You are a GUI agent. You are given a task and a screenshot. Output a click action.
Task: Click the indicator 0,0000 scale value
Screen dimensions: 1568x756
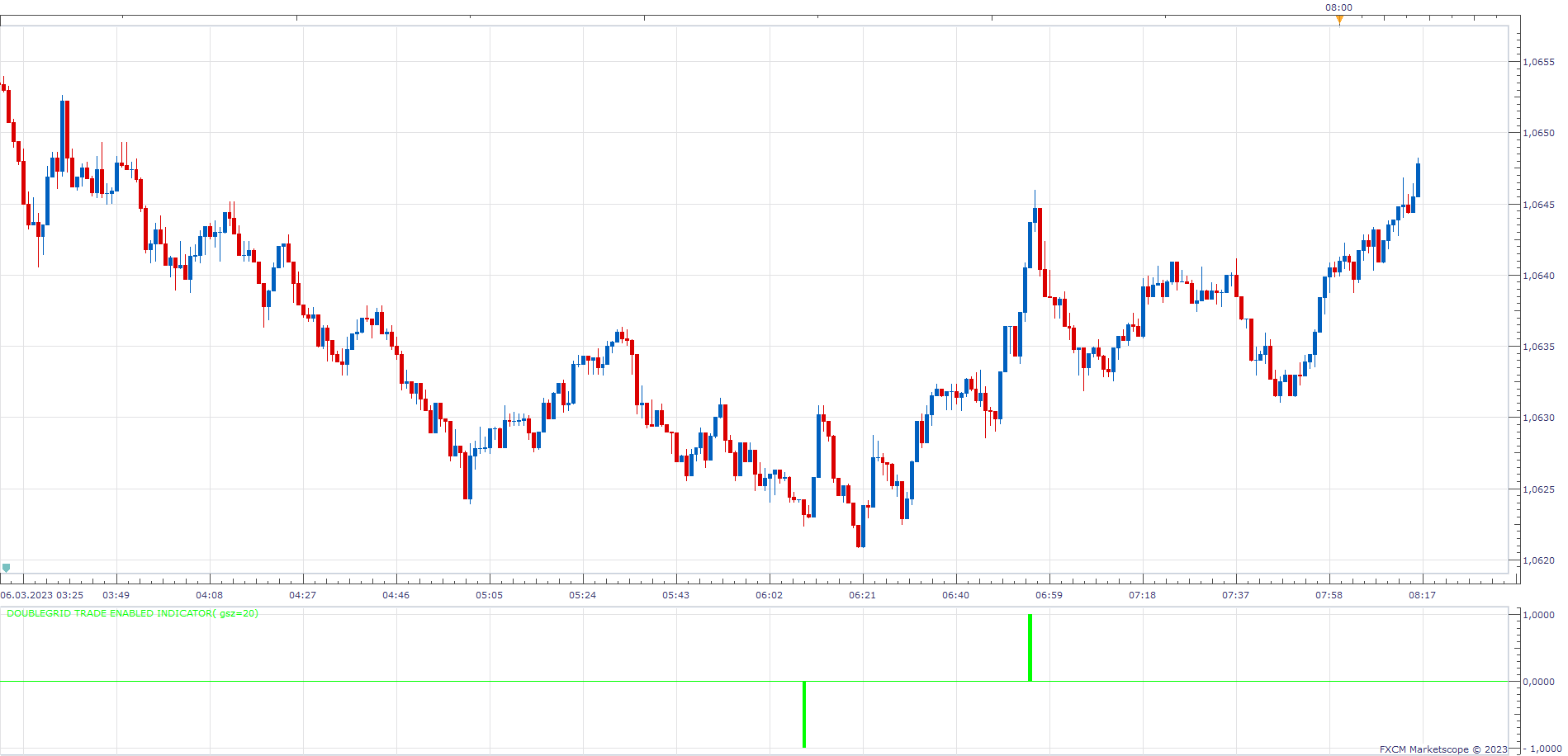[x=1538, y=682]
